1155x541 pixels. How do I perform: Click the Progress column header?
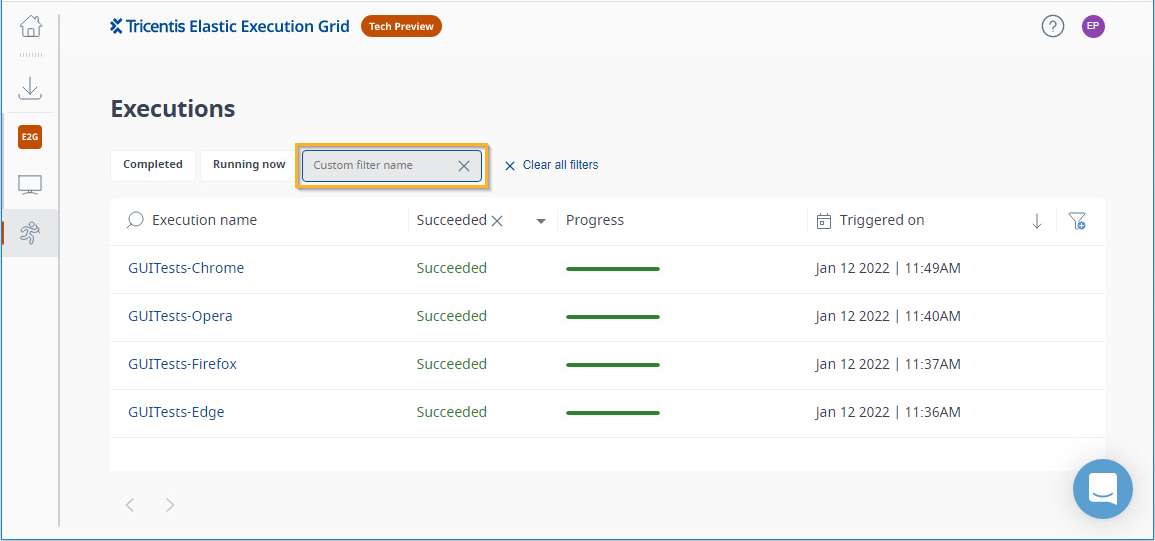click(x=594, y=220)
